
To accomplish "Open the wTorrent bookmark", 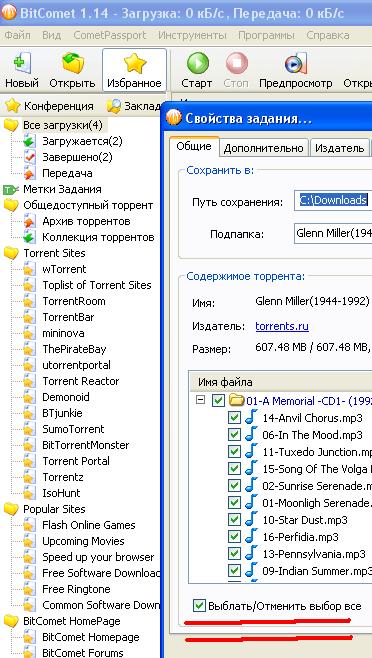I will (64, 269).
